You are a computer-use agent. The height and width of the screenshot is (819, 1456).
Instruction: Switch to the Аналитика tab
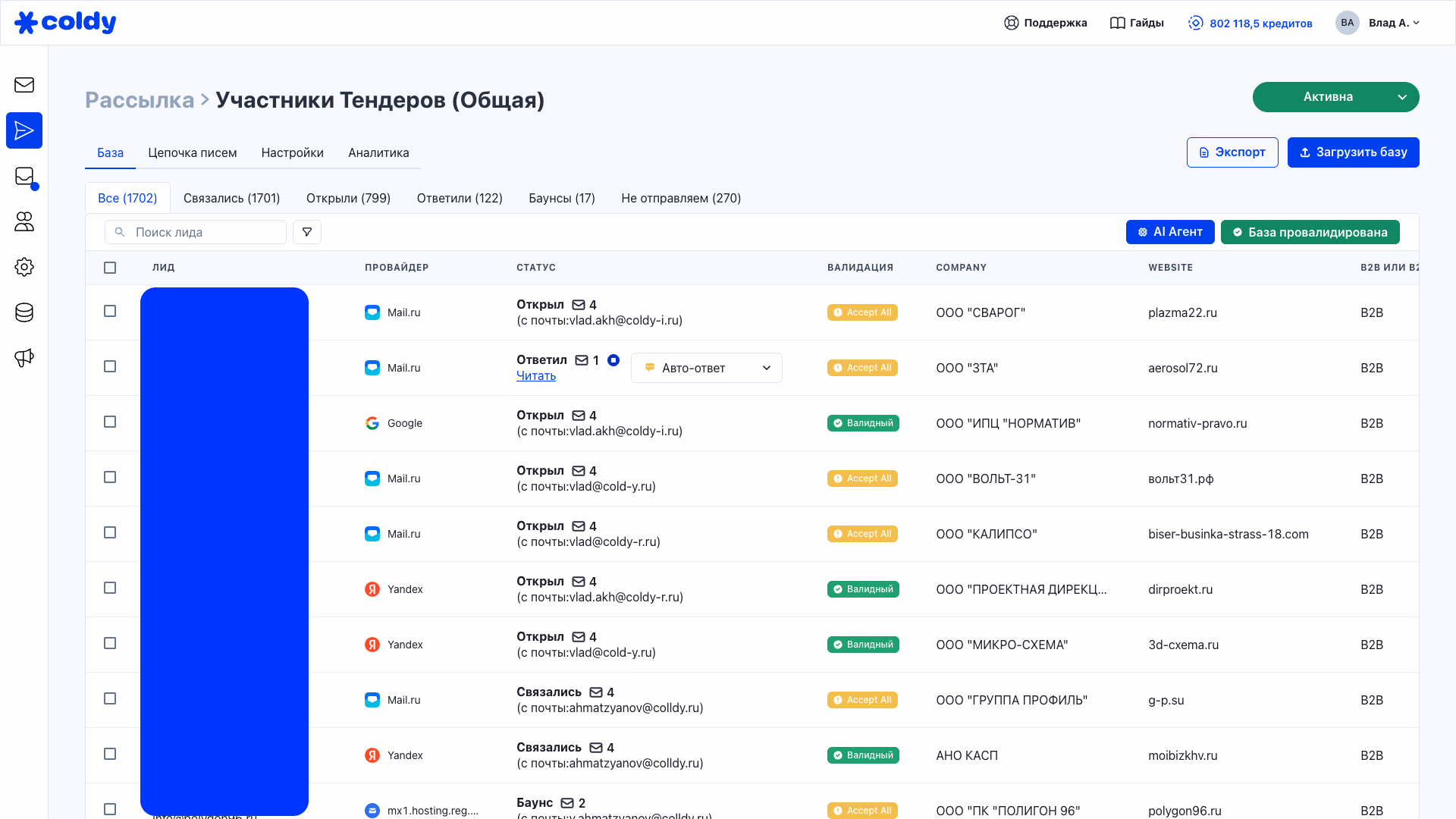tap(378, 153)
